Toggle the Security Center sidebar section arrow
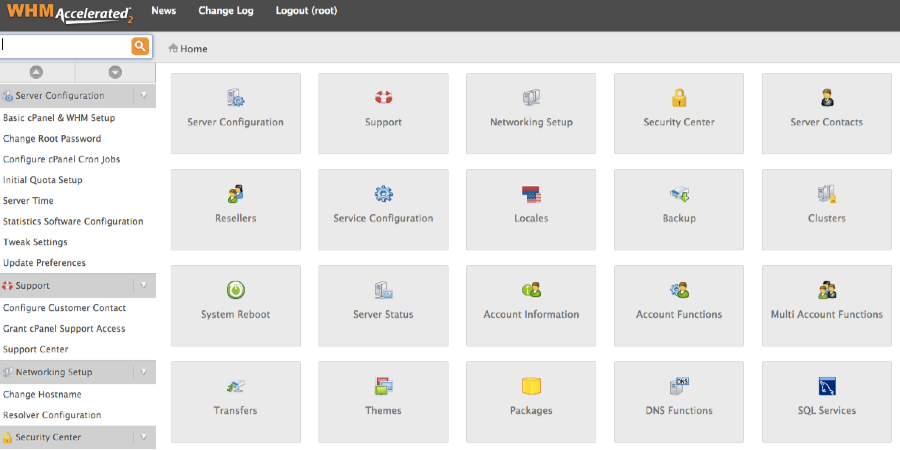This screenshot has height=450, width=900. click(x=143, y=437)
